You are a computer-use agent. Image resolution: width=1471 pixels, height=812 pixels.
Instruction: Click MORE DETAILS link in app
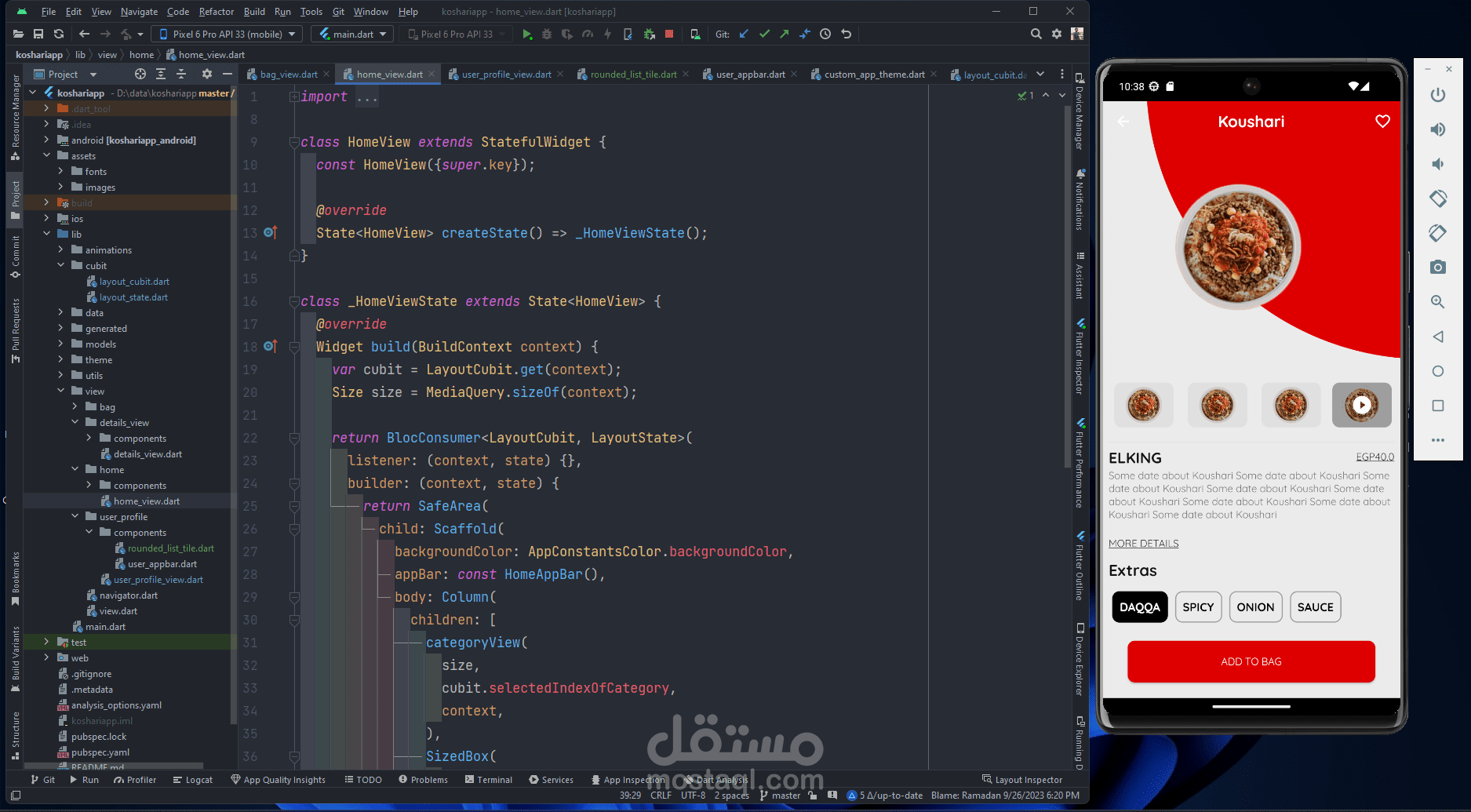[1143, 543]
